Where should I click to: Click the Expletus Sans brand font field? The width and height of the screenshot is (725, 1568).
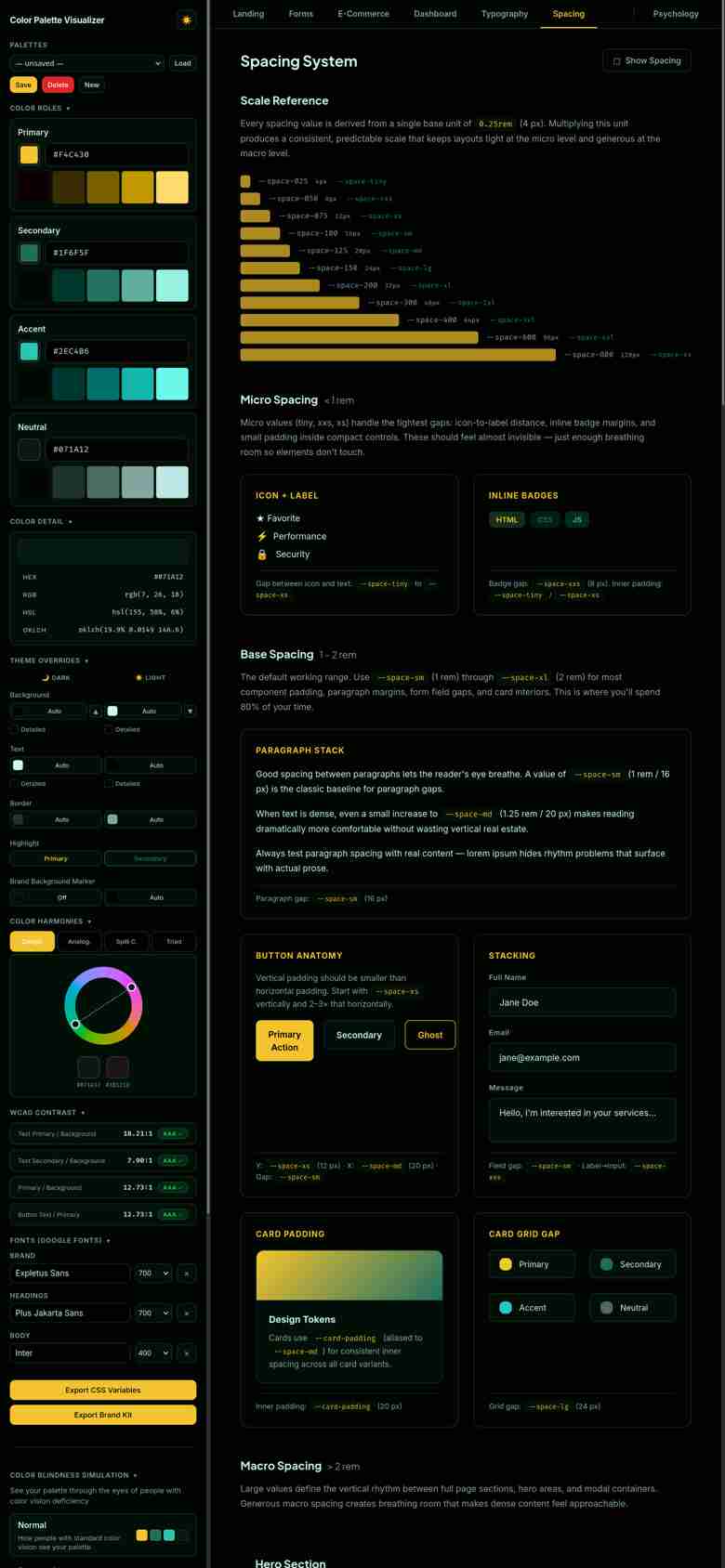tap(70, 1274)
